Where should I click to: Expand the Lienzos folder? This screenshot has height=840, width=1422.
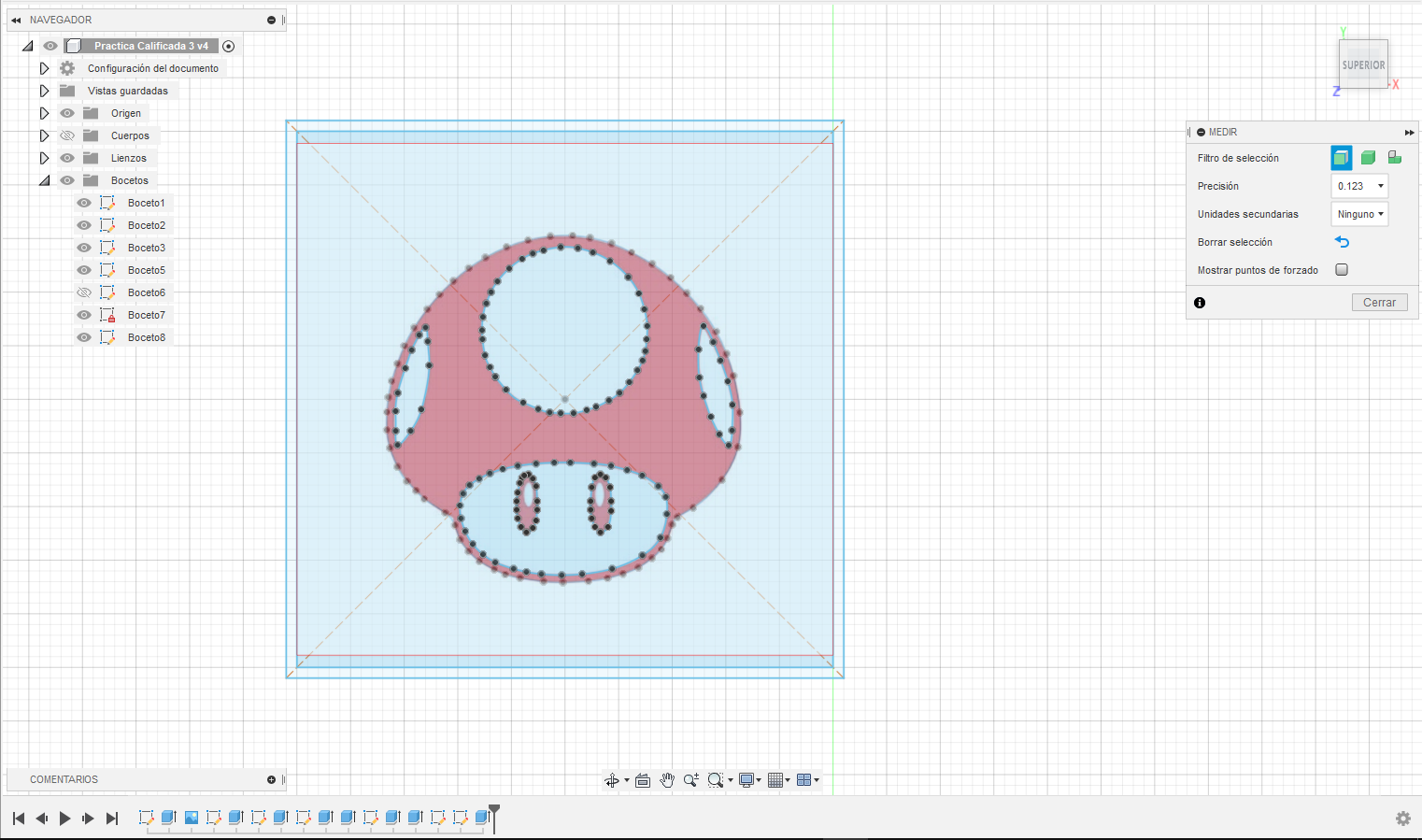[44, 158]
